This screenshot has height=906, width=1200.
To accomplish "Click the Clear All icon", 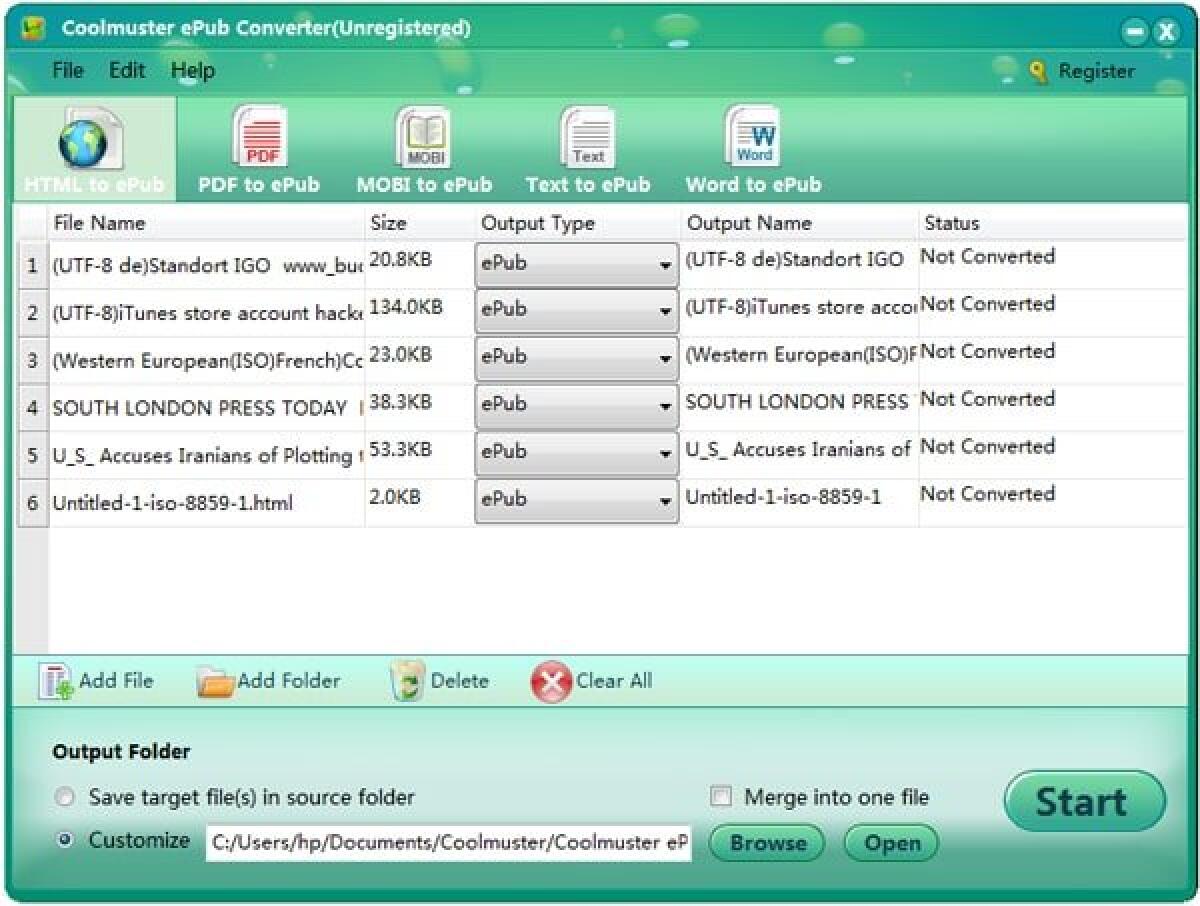I will pyautogui.click(x=551, y=680).
